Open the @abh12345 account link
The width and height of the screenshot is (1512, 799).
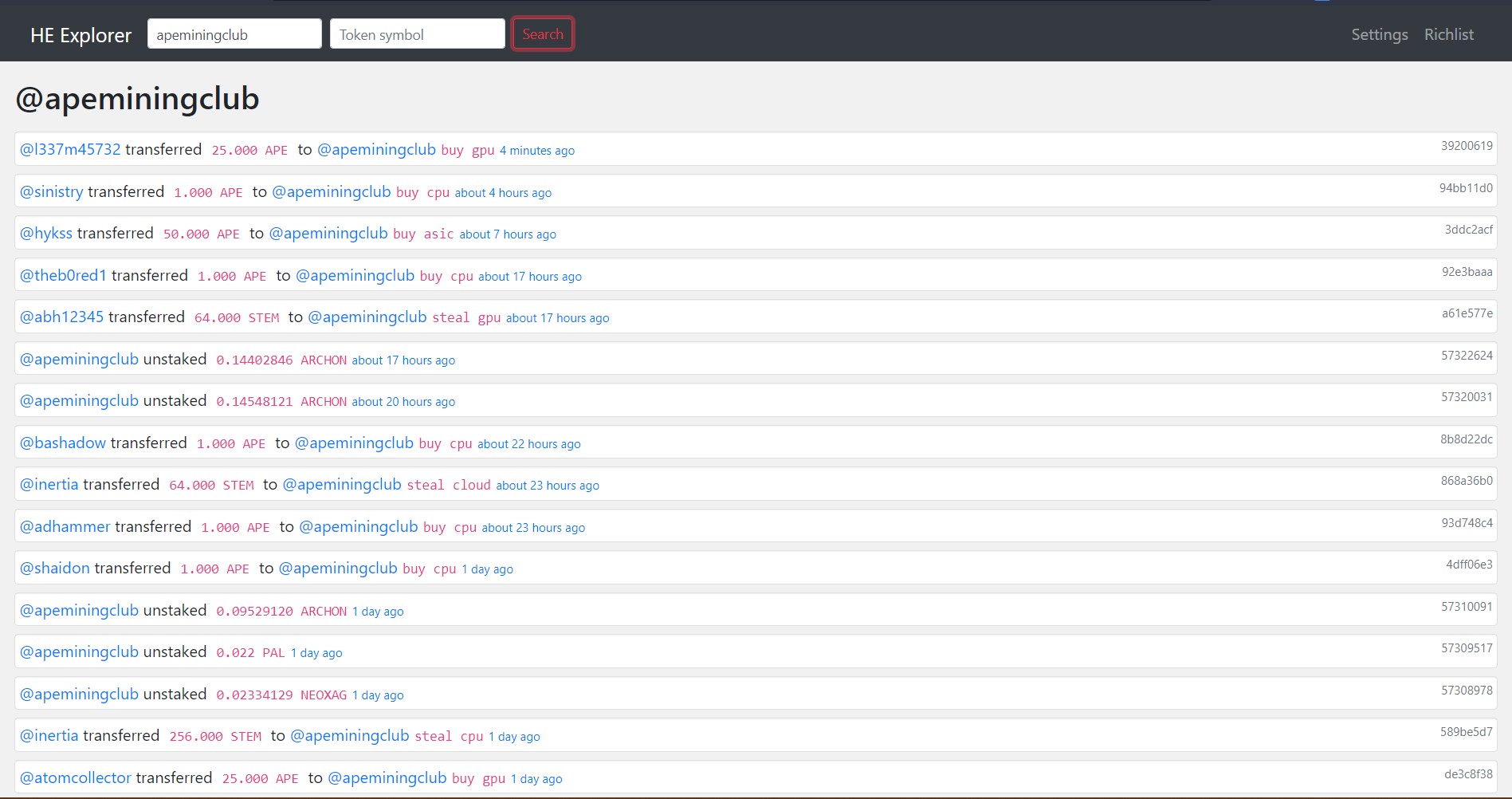click(61, 317)
